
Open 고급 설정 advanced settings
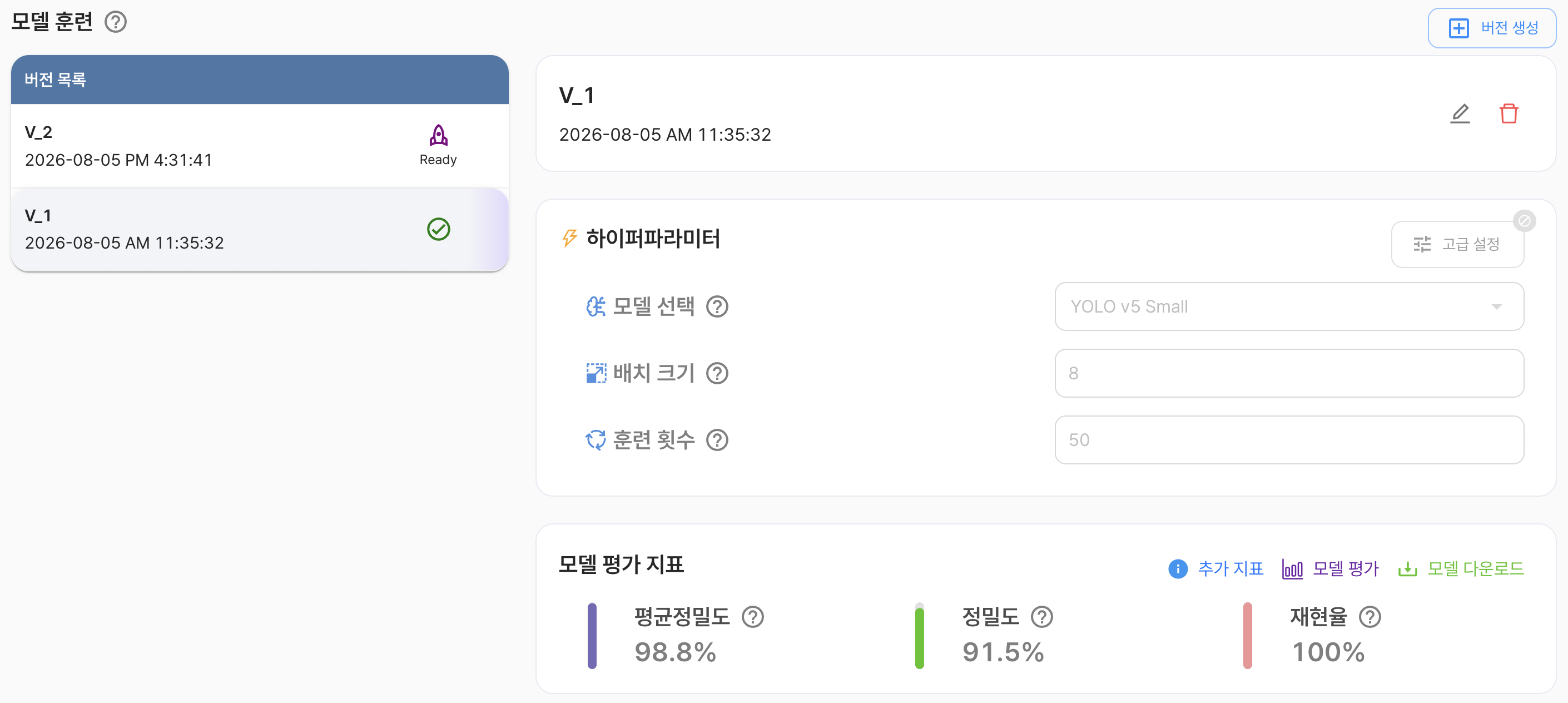click(x=1457, y=244)
